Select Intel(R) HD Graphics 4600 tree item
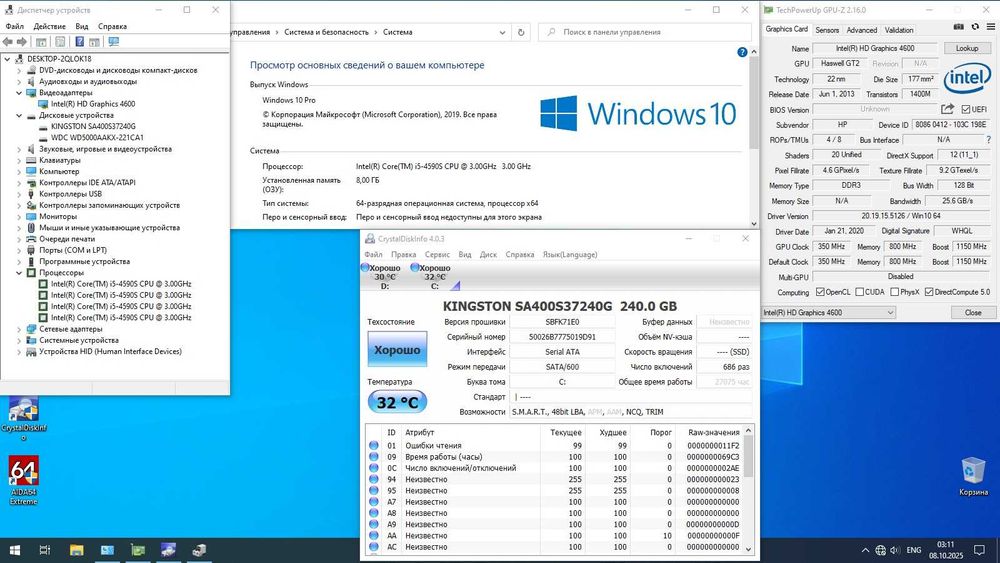 [93, 104]
